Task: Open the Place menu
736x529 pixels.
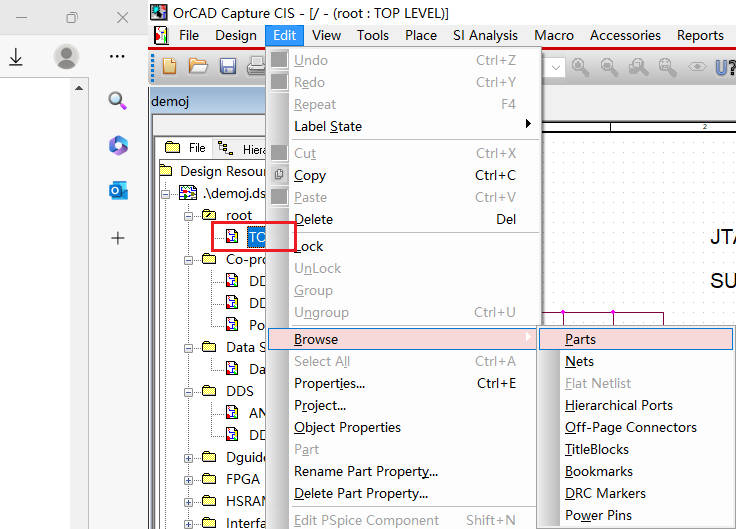Action: point(420,35)
